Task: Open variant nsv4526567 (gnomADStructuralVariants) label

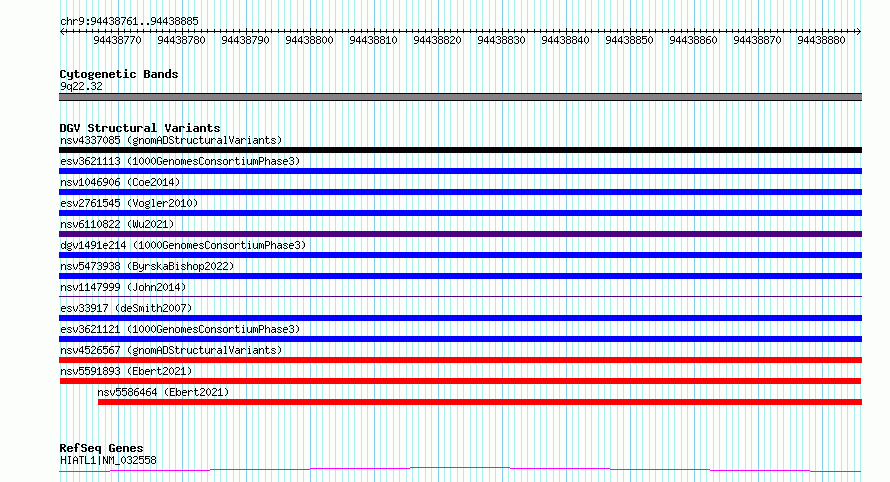Action: coord(171,350)
